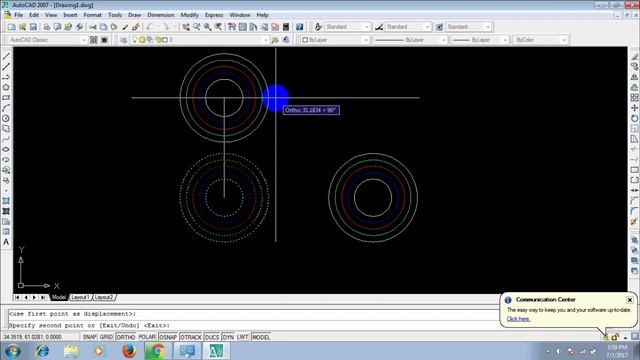Image resolution: width=640 pixels, height=360 pixels.
Task: Open the Dimension menu
Action: 160,15
